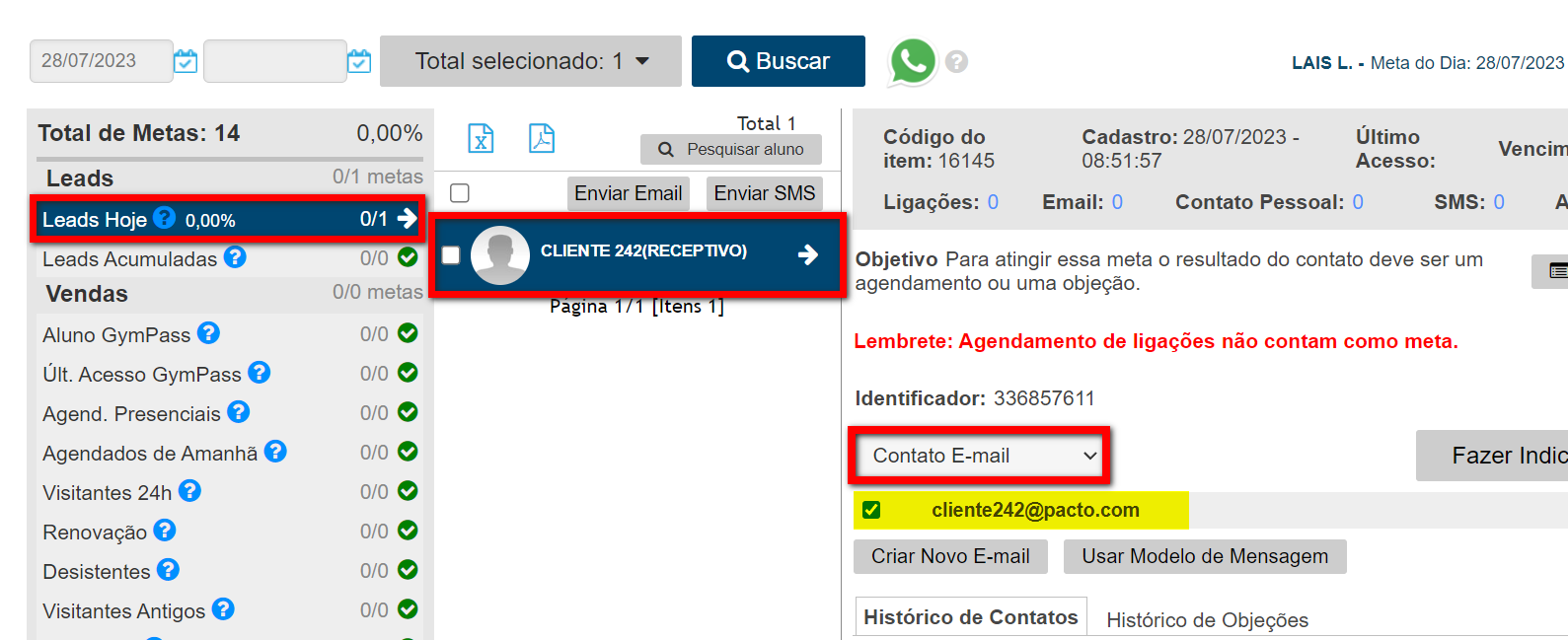Open the second date calendar picker icon

pos(359,61)
